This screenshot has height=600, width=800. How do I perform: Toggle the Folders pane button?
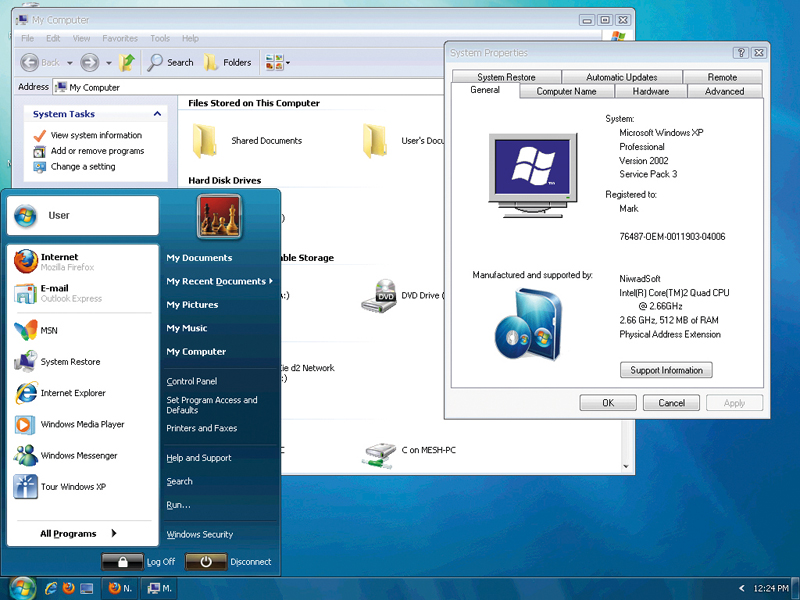(228, 62)
